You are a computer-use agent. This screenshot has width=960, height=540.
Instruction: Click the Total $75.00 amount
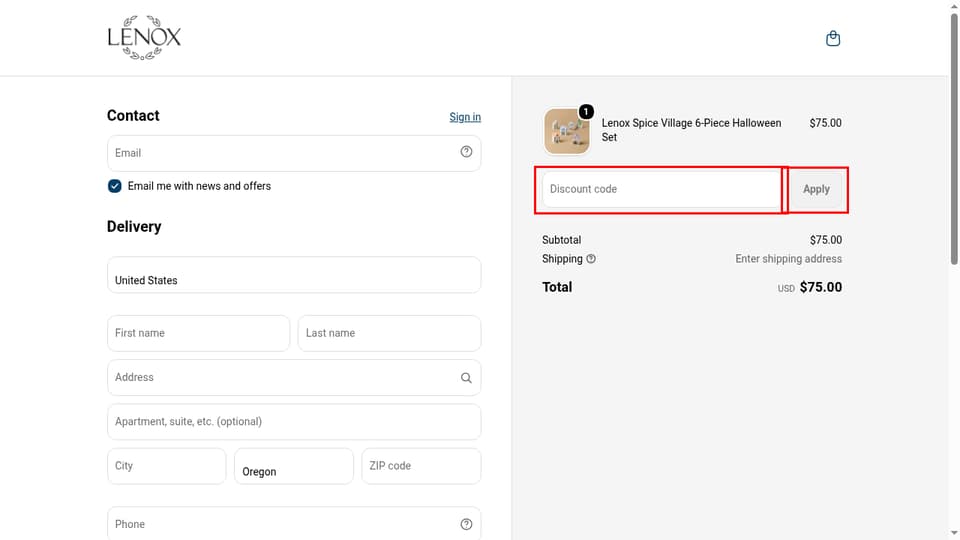point(820,287)
